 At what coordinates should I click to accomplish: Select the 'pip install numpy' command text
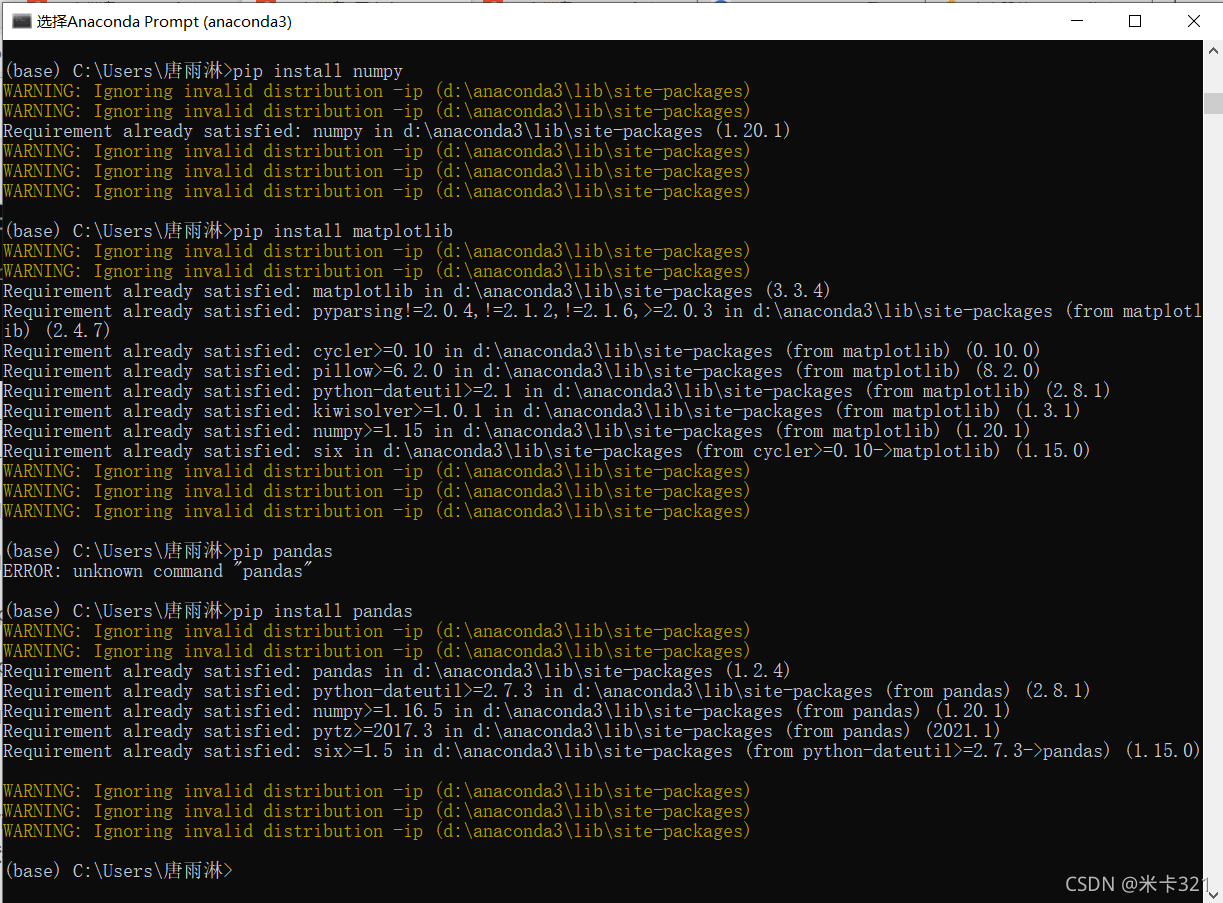[318, 70]
